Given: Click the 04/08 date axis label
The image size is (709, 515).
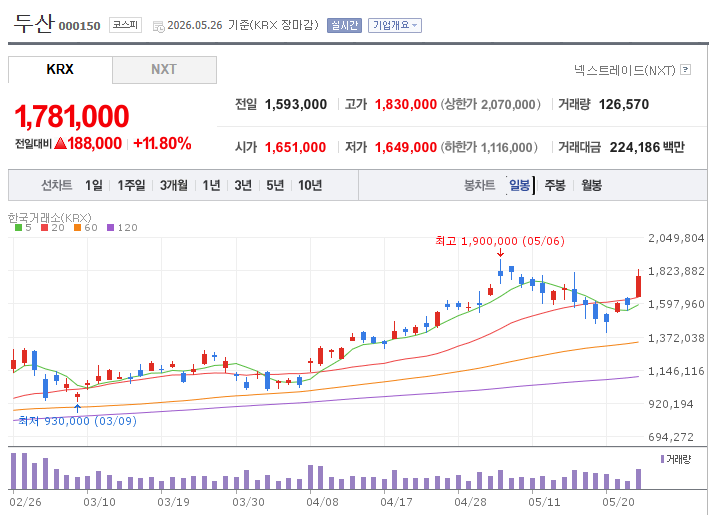Looking at the screenshot, I should pos(322,502).
